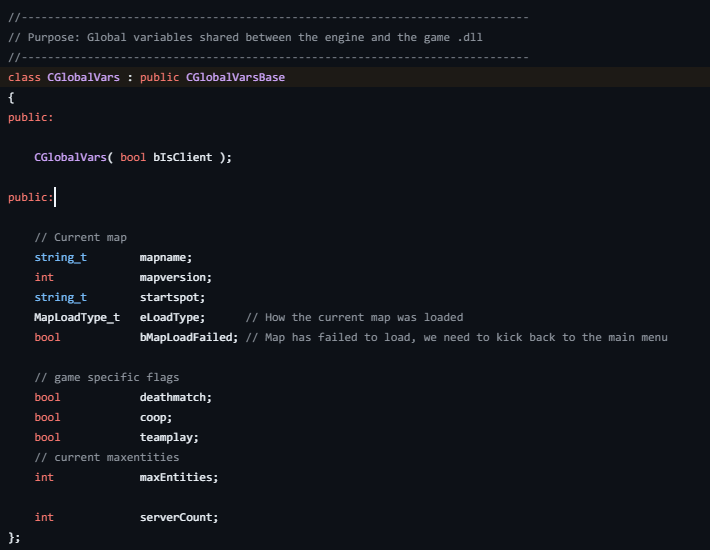Click the maxEntities variable
This screenshot has height=550, width=710.
(x=175, y=477)
